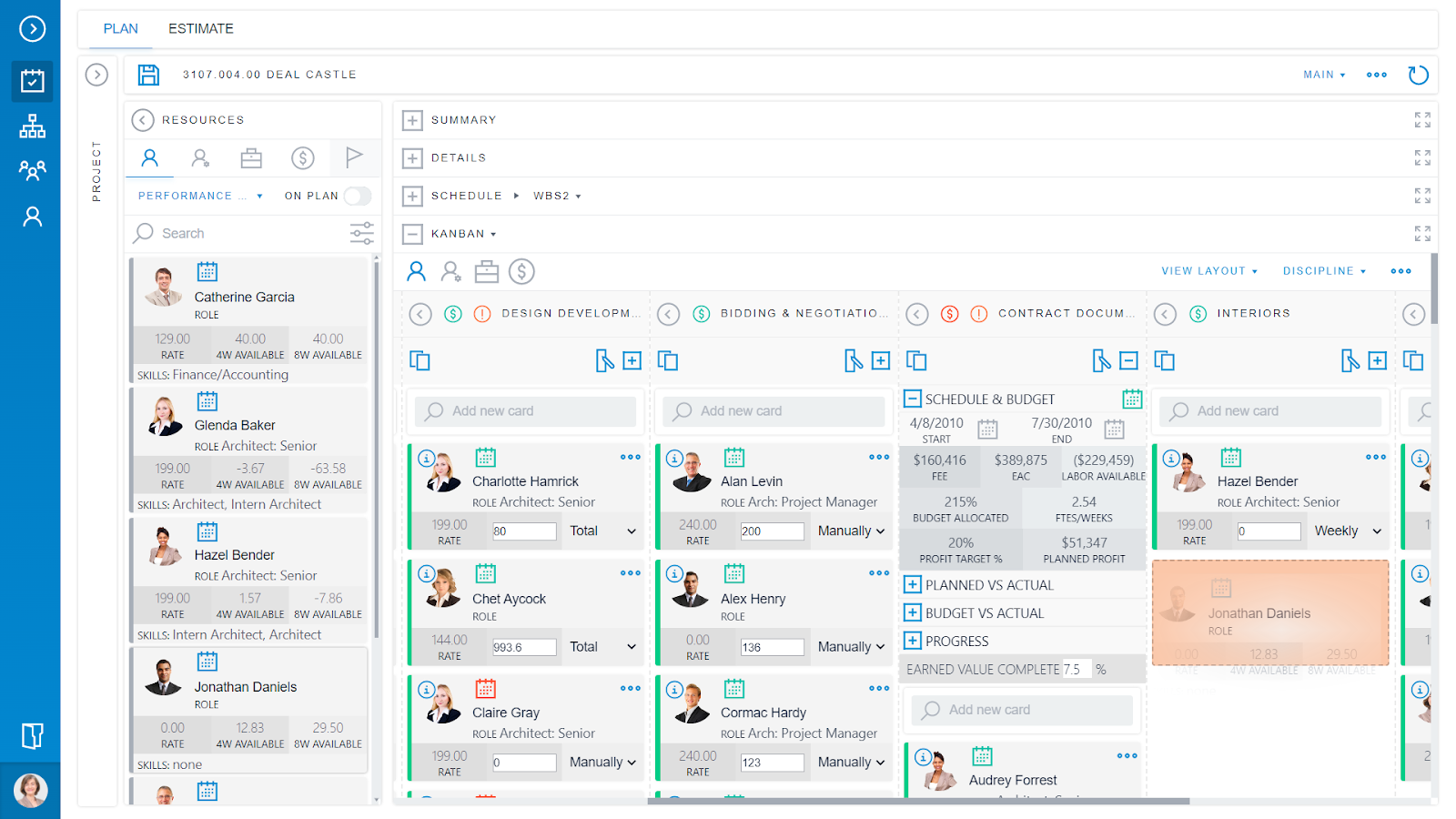Click the minus box in Contract Documents toolbar
Screen dimensions: 1456x819
pyautogui.click(x=1128, y=360)
